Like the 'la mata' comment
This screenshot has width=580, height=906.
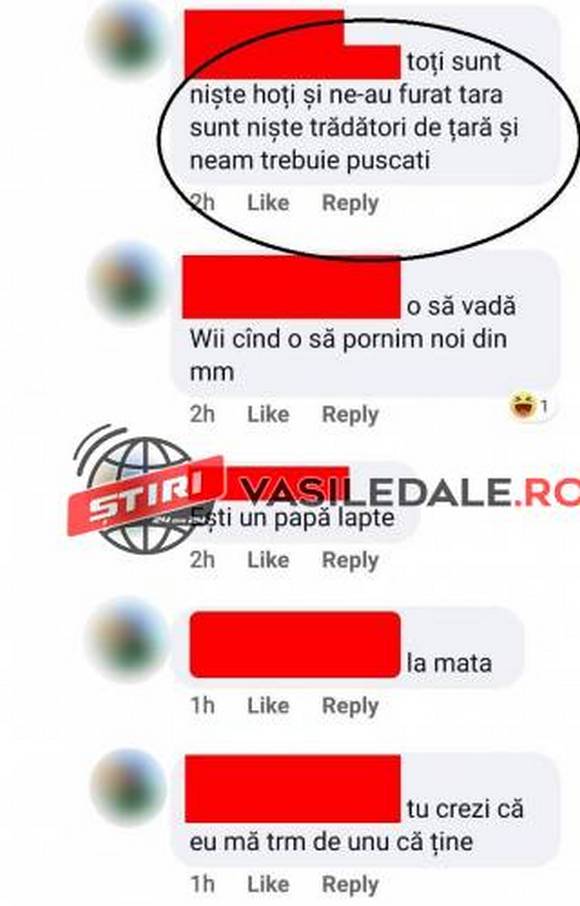[268, 706]
